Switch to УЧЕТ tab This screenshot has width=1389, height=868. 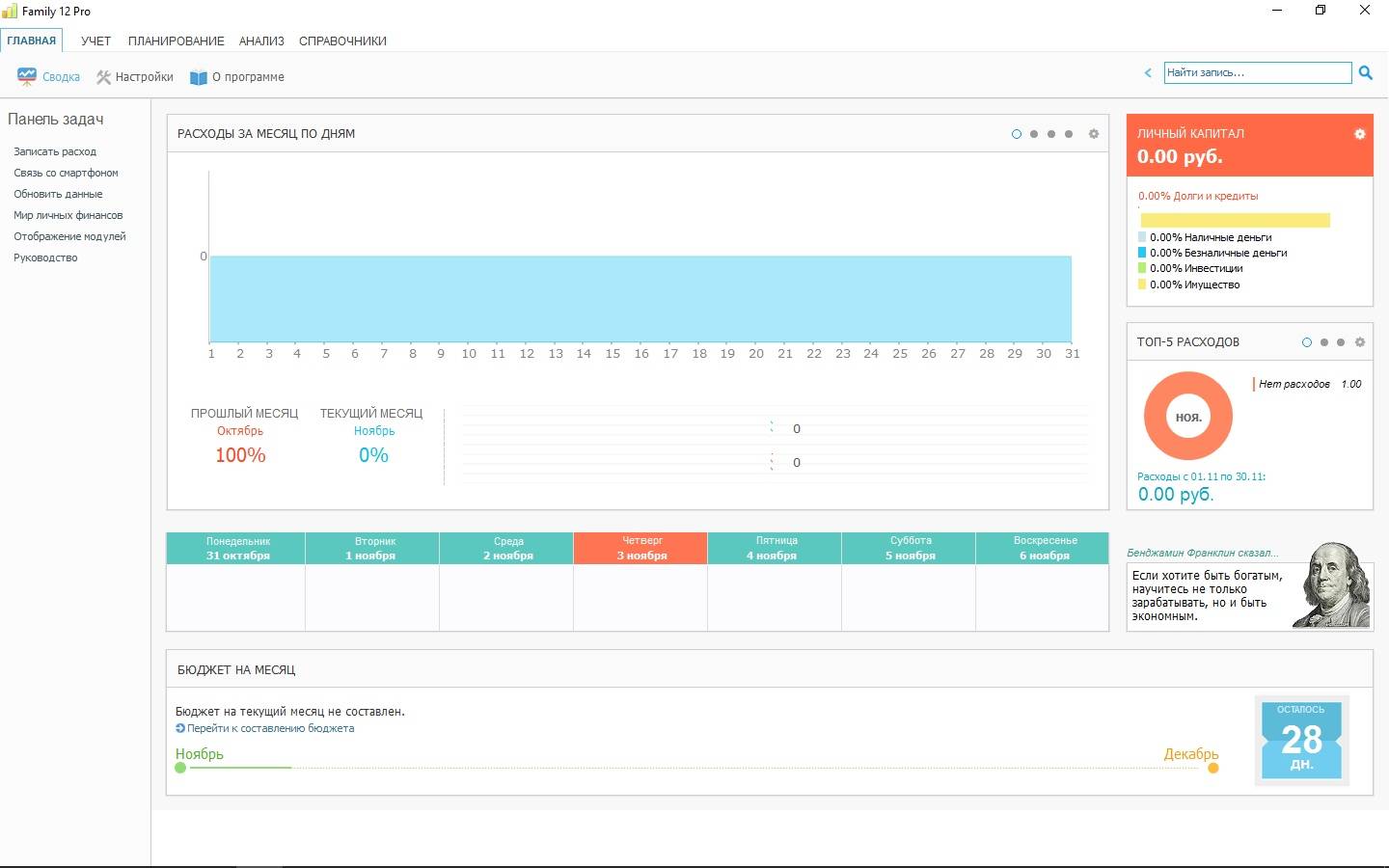[95, 41]
